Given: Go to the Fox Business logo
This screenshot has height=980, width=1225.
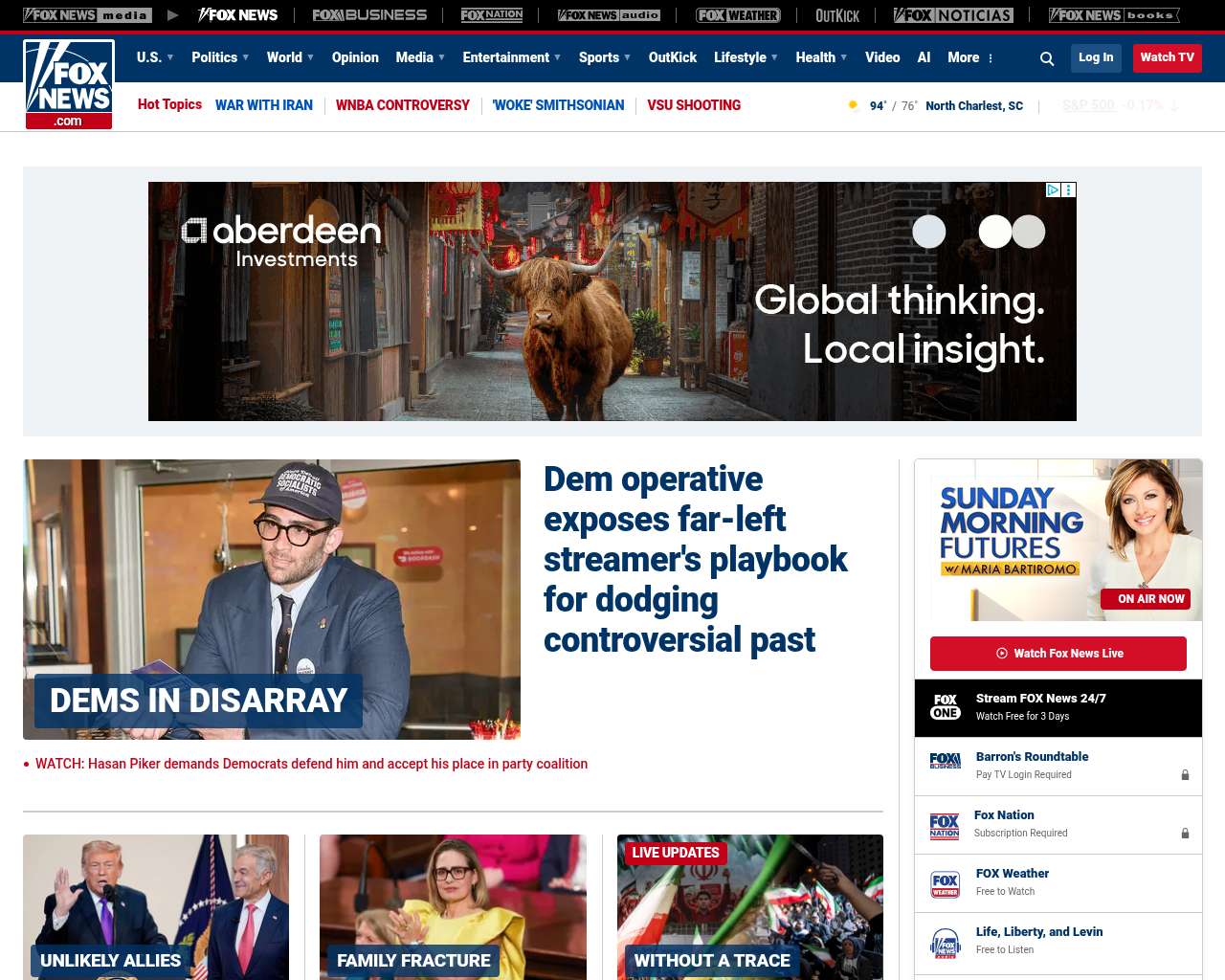Looking at the screenshot, I should click(x=369, y=15).
